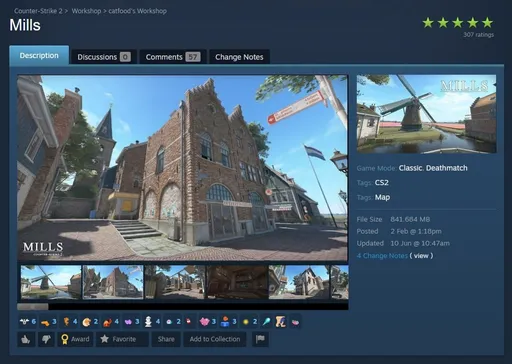Click the thumbnail strip horizontal scrollbar handle
Viewport: 512px width, 364px height.
33,306
